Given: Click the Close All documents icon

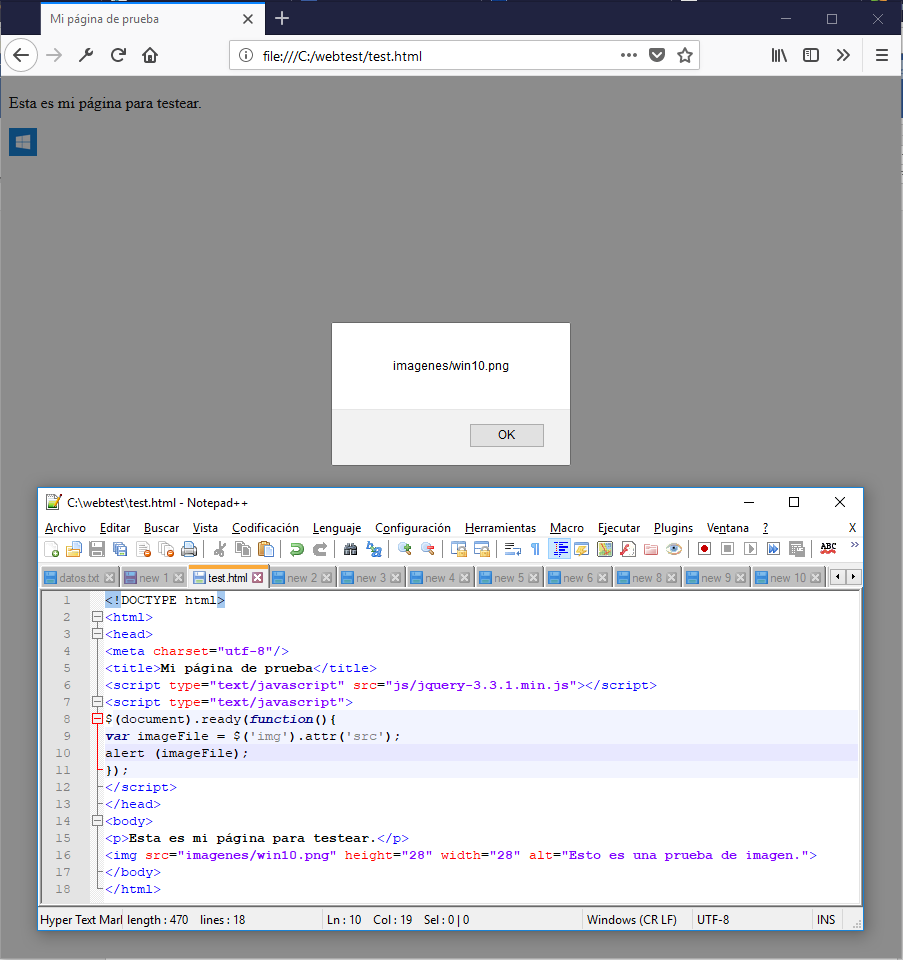Looking at the screenshot, I should 166,549.
